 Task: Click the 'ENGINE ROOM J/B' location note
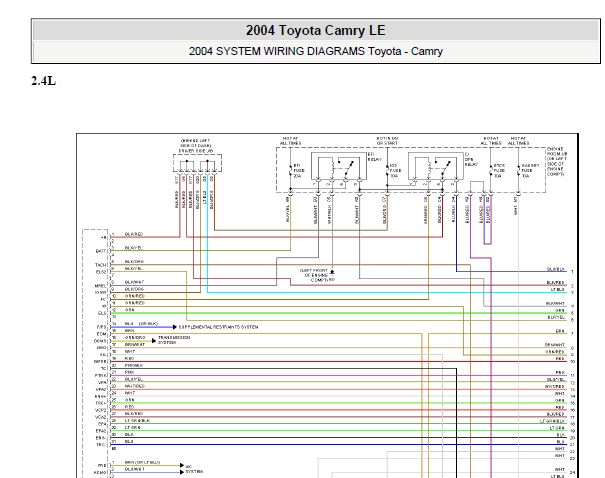557,161
